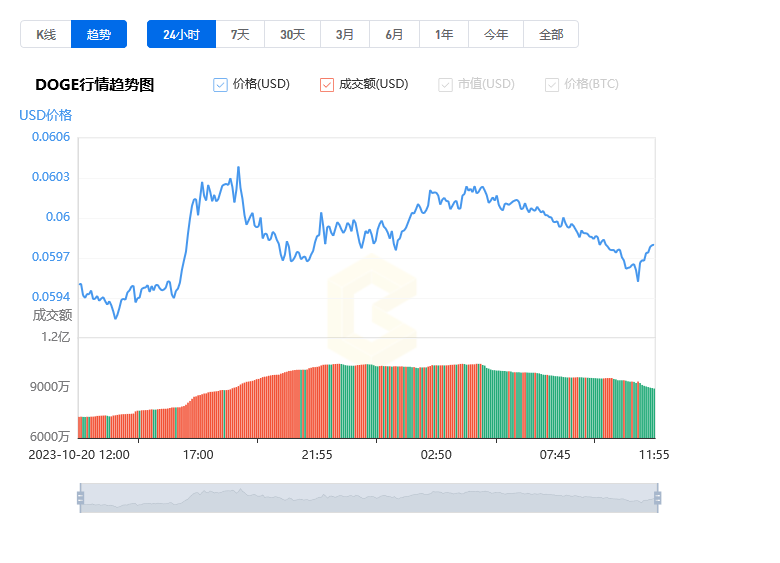Click the middle of the range slider track
The width and height of the screenshot is (780, 563).
(x=368, y=497)
